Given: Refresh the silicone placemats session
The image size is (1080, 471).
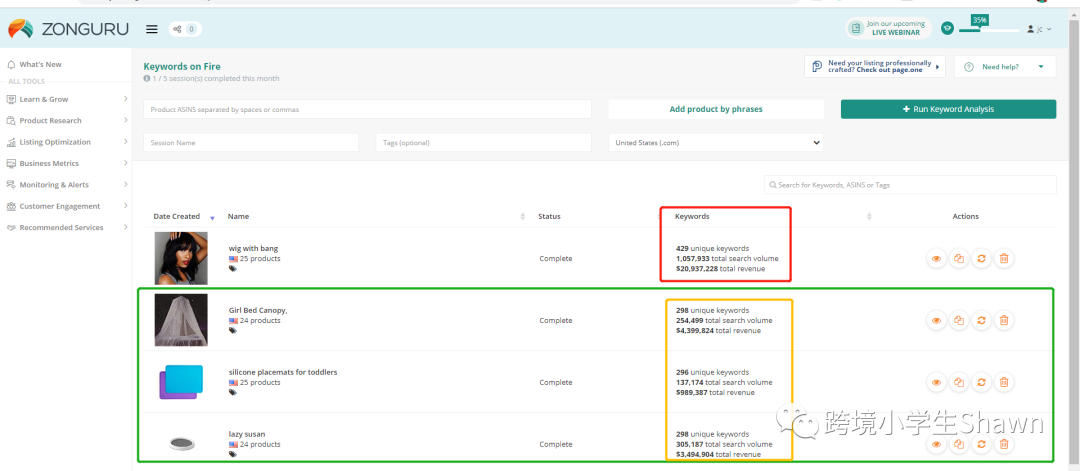Looking at the screenshot, I should (982, 382).
